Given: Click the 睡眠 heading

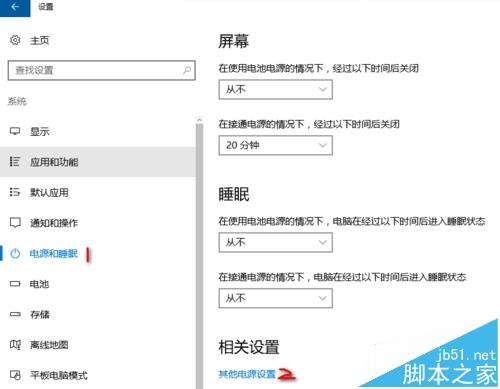Looking at the screenshot, I should coord(233,194).
